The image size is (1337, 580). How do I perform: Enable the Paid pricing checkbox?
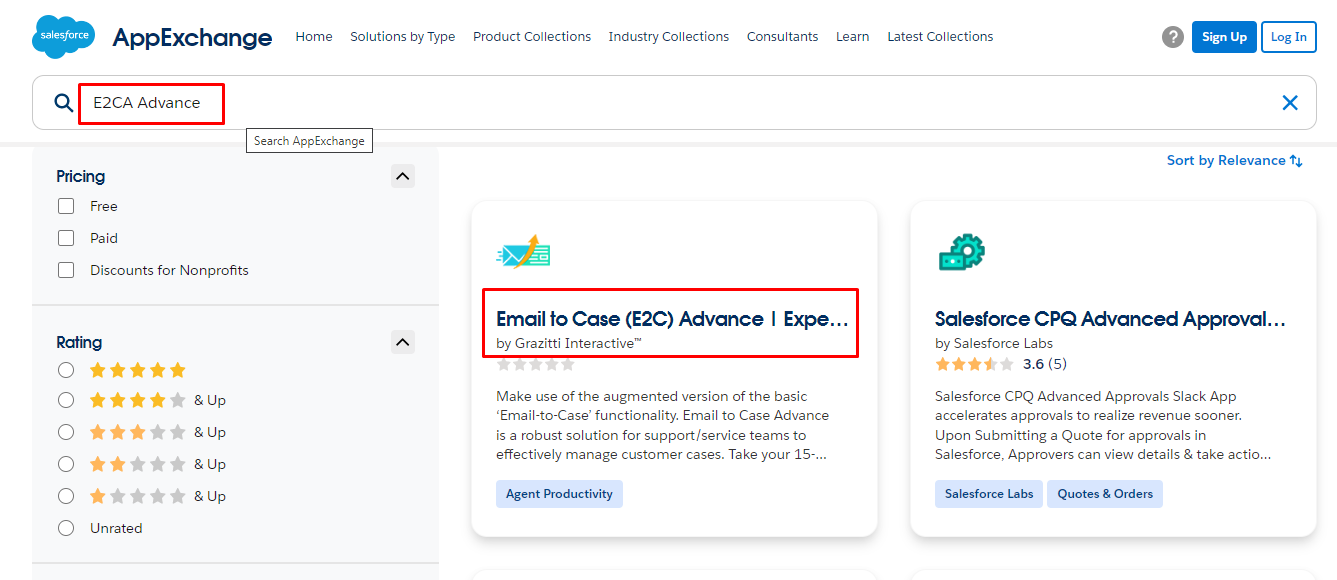coord(66,238)
